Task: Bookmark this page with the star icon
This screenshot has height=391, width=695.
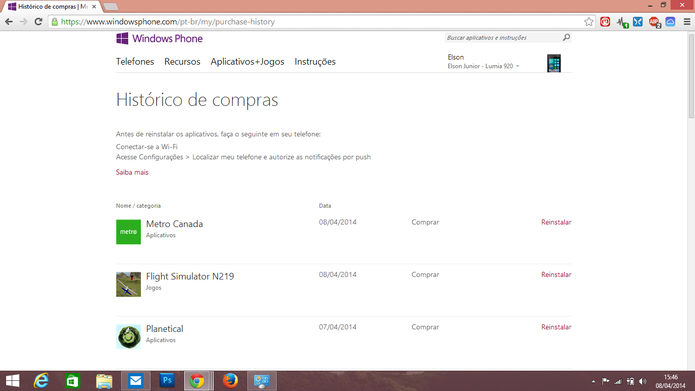Action: (x=589, y=22)
